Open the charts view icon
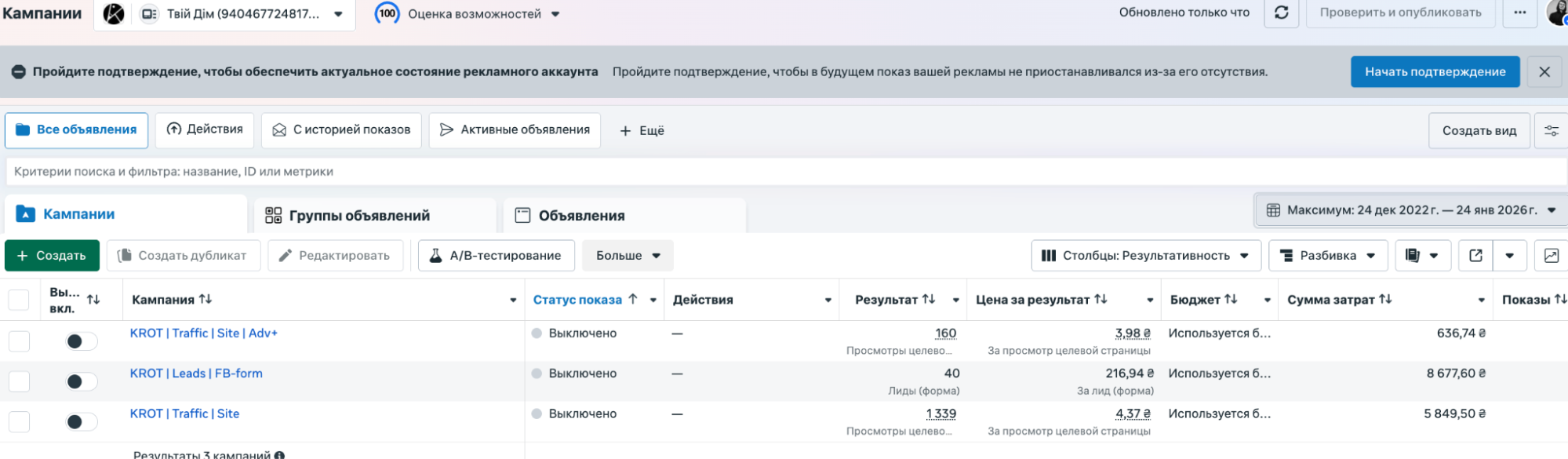1568x459 pixels. point(1551,256)
